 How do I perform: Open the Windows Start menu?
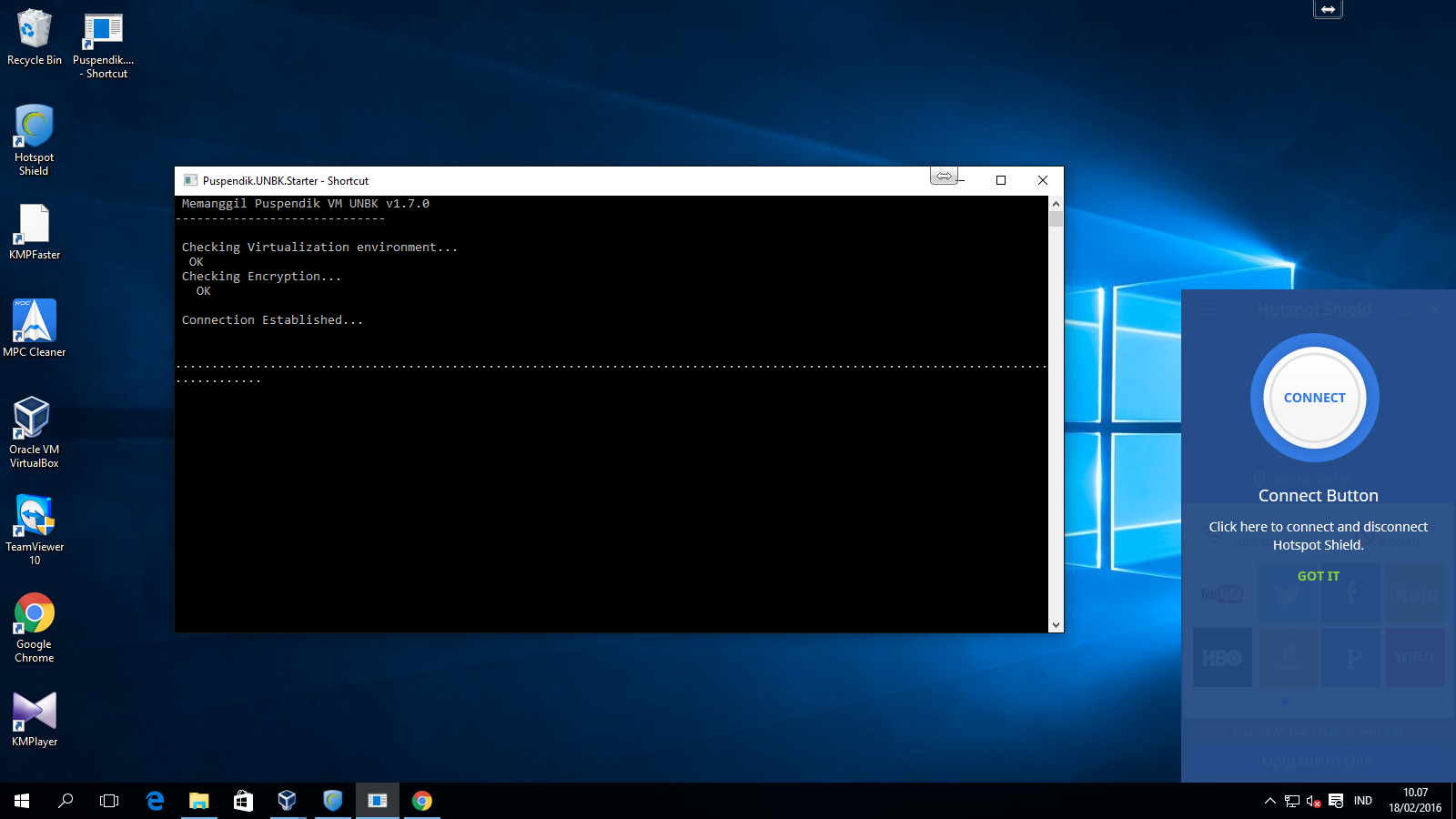tap(22, 801)
